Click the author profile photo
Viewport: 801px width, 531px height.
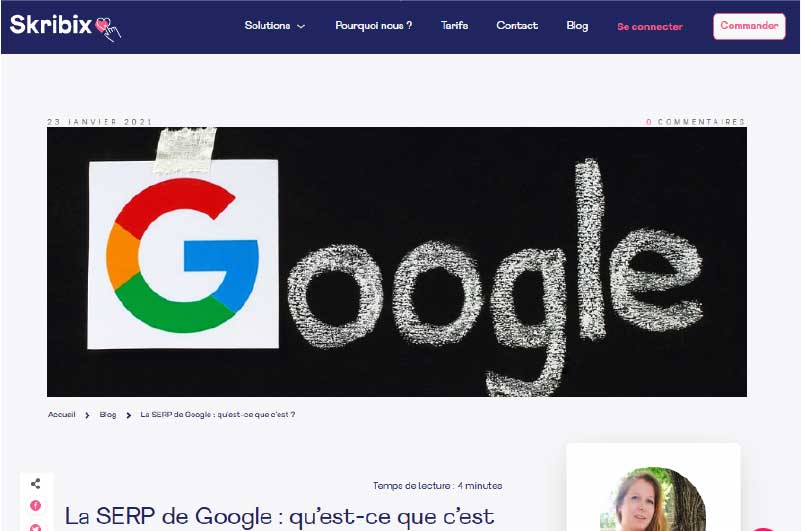[x=653, y=499]
